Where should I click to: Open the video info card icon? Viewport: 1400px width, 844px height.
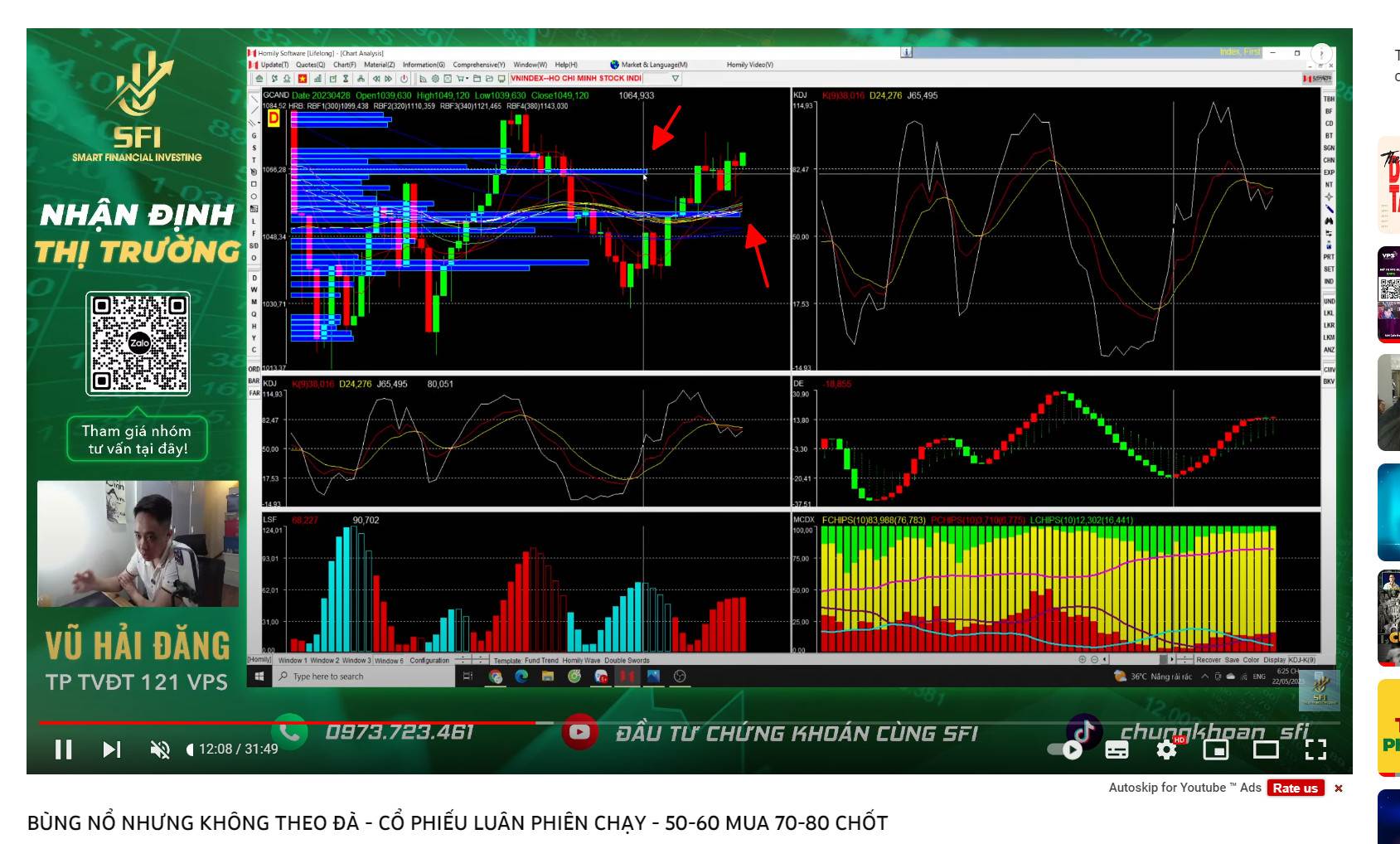tap(1321, 53)
